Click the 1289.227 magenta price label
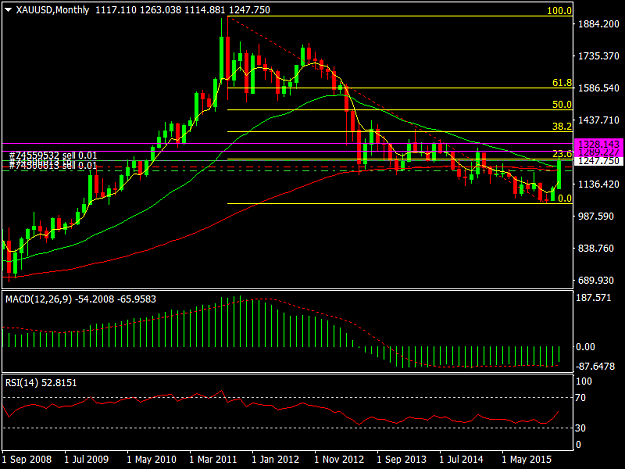This screenshot has height=469, width=625. 599,153
